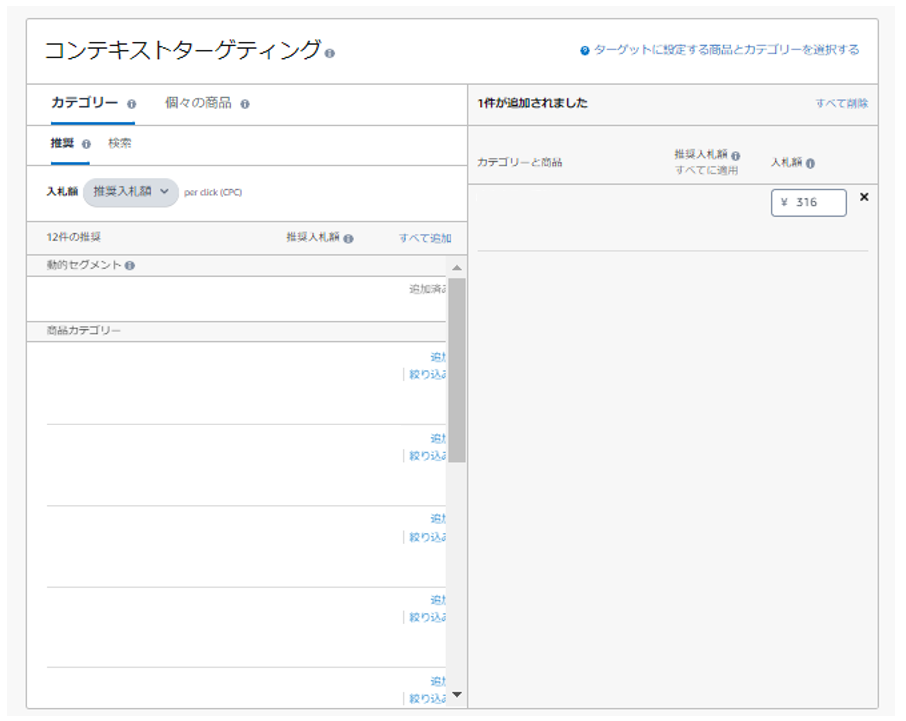Select the 推奨 subtab
Screen dimensions: 906x721
[62, 143]
